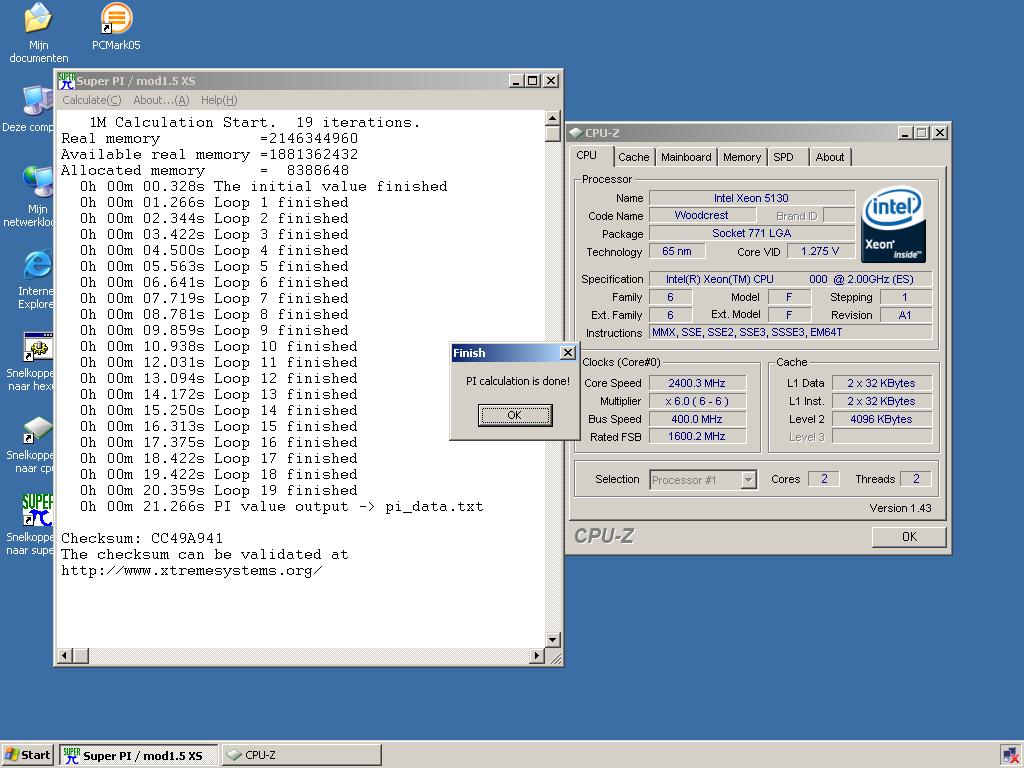Open the Calculate menu in Super PI
The width and height of the screenshot is (1024, 768).
(x=91, y=100)
